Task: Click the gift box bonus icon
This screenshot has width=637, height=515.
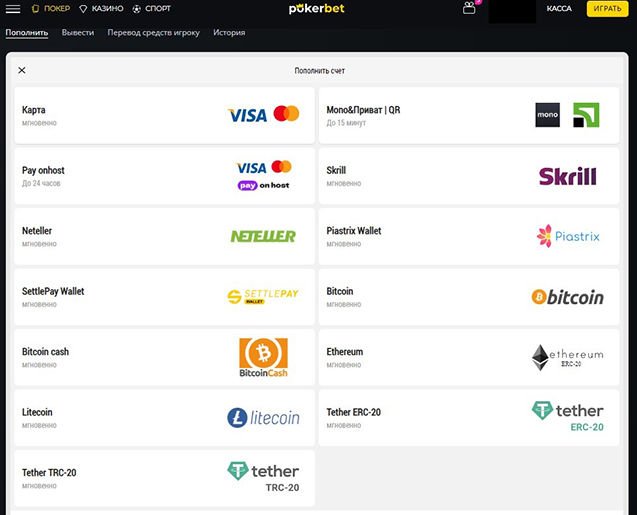Action: click(x=469, y=9)
